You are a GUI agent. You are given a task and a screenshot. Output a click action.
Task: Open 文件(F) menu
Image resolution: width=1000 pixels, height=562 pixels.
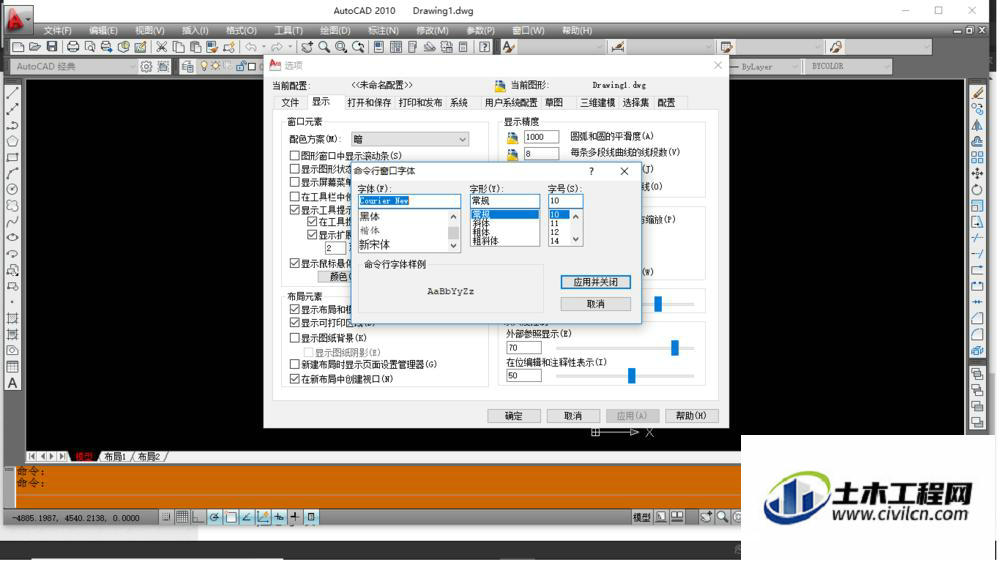click(x=57, y=31)
